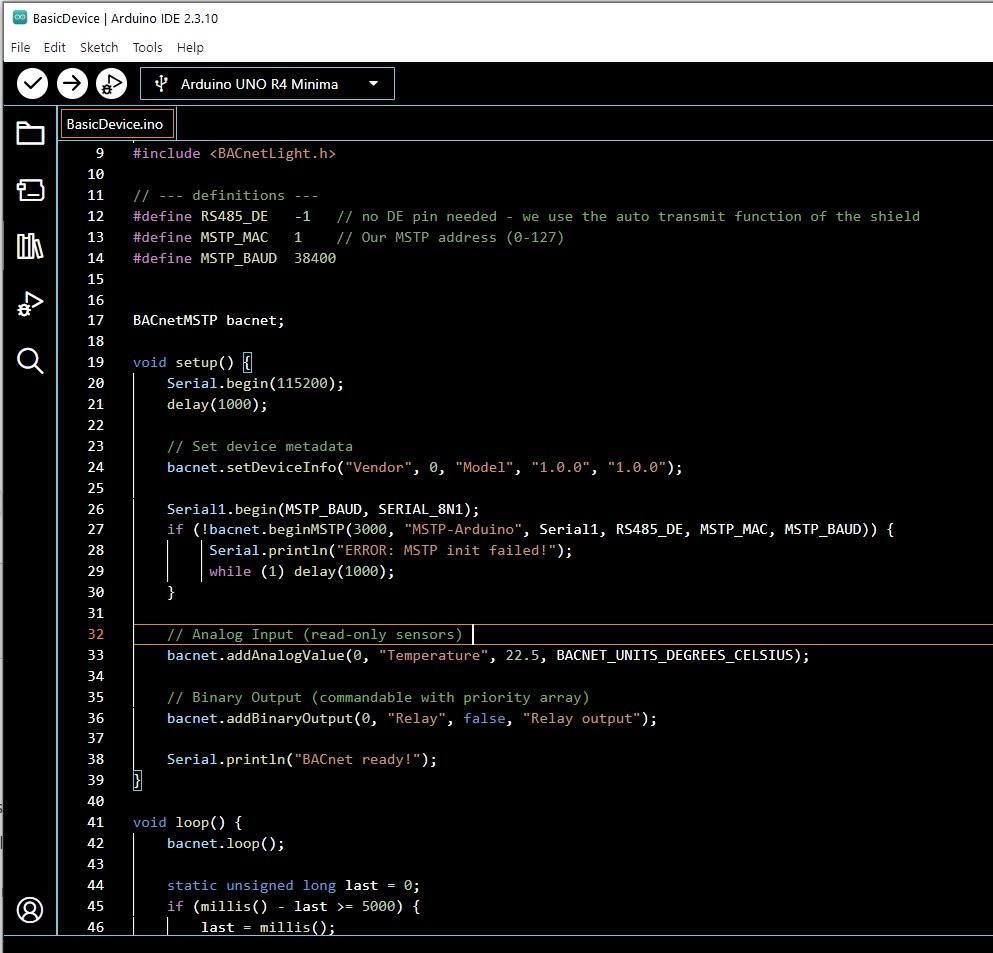Click the '// --- definitions ---' comment

click(x=225, y=195)
